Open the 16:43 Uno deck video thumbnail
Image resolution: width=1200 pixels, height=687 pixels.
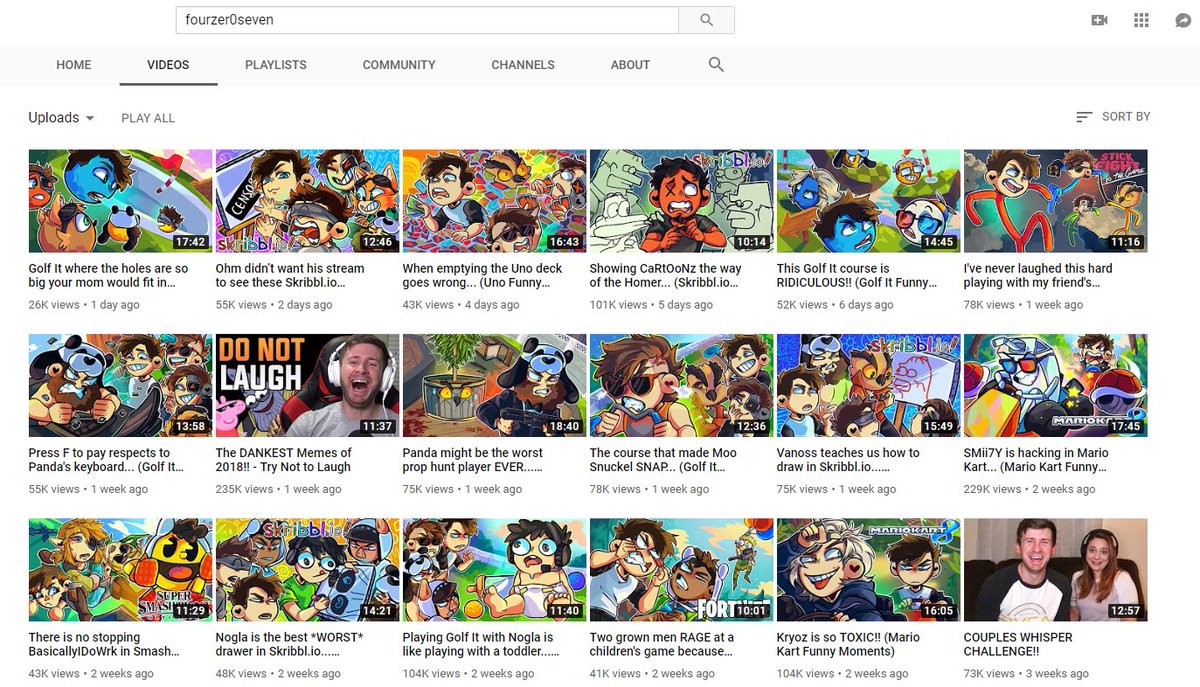click(x=494, y=201)
